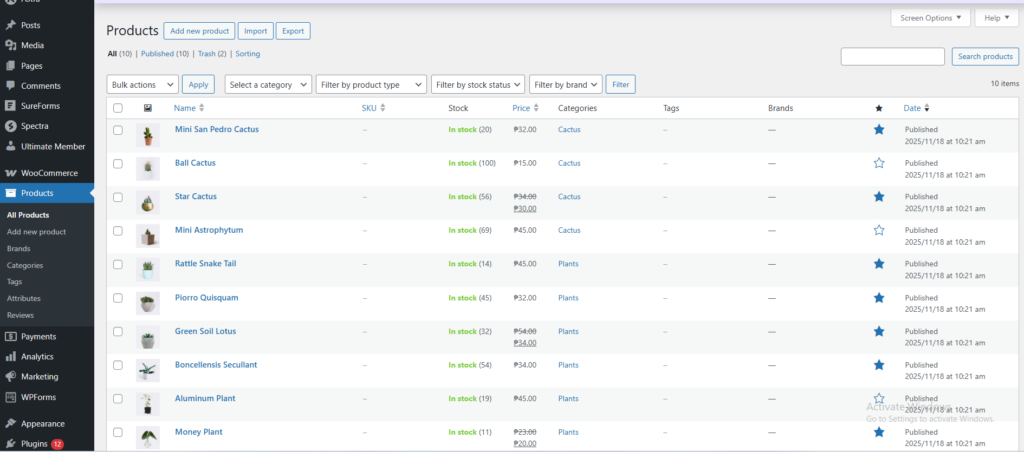Tick the select-all products checkbox

pos(118,108)
